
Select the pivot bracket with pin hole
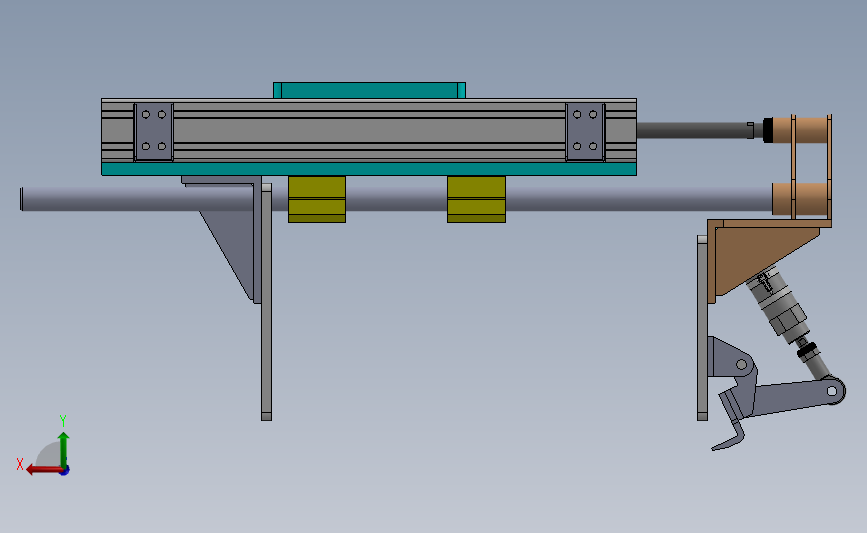click(x=731, y=358)
